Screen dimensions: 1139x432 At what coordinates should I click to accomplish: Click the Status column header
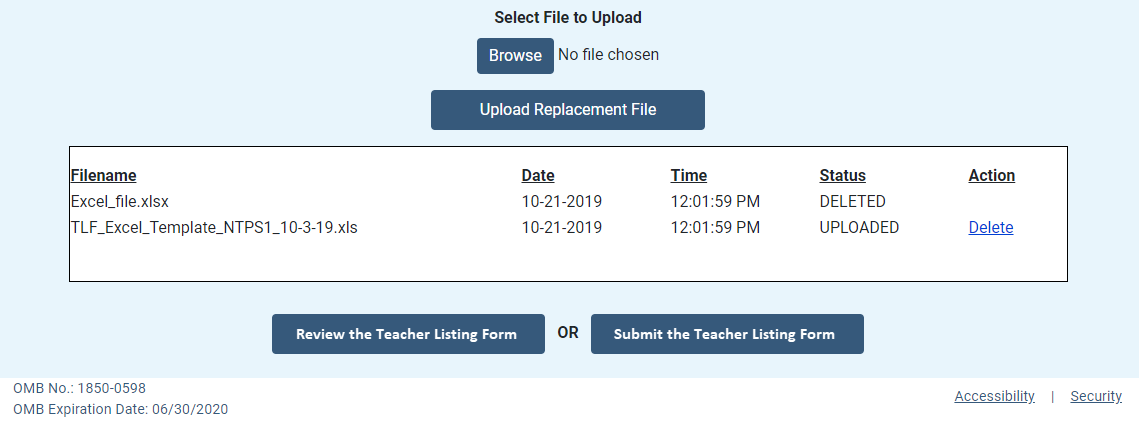[842, 176]
